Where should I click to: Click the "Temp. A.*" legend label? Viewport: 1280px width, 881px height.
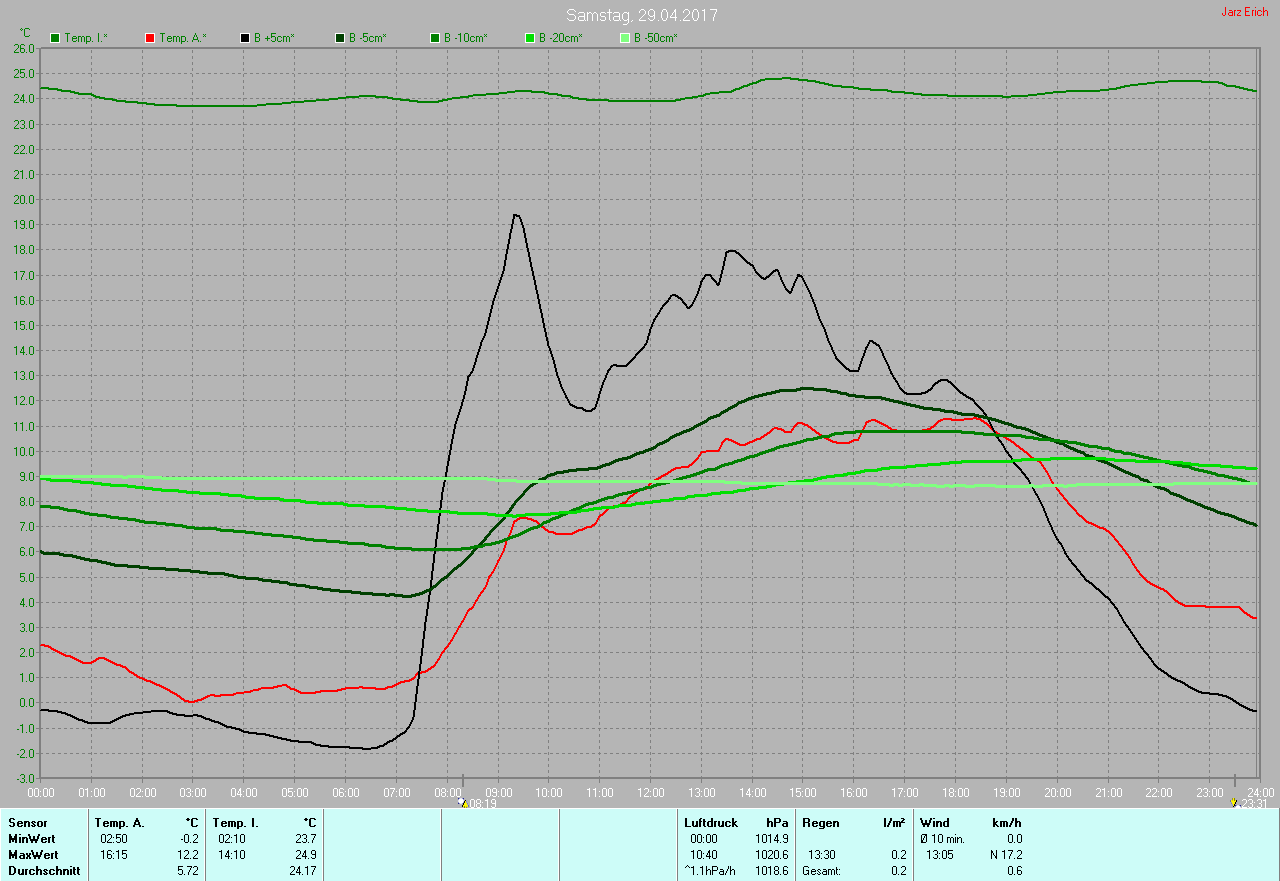coord(182,38)
